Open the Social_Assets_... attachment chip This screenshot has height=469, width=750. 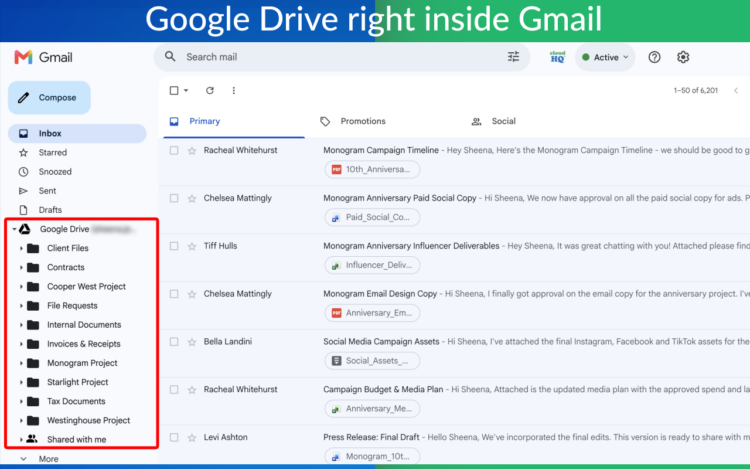point(372,360)
